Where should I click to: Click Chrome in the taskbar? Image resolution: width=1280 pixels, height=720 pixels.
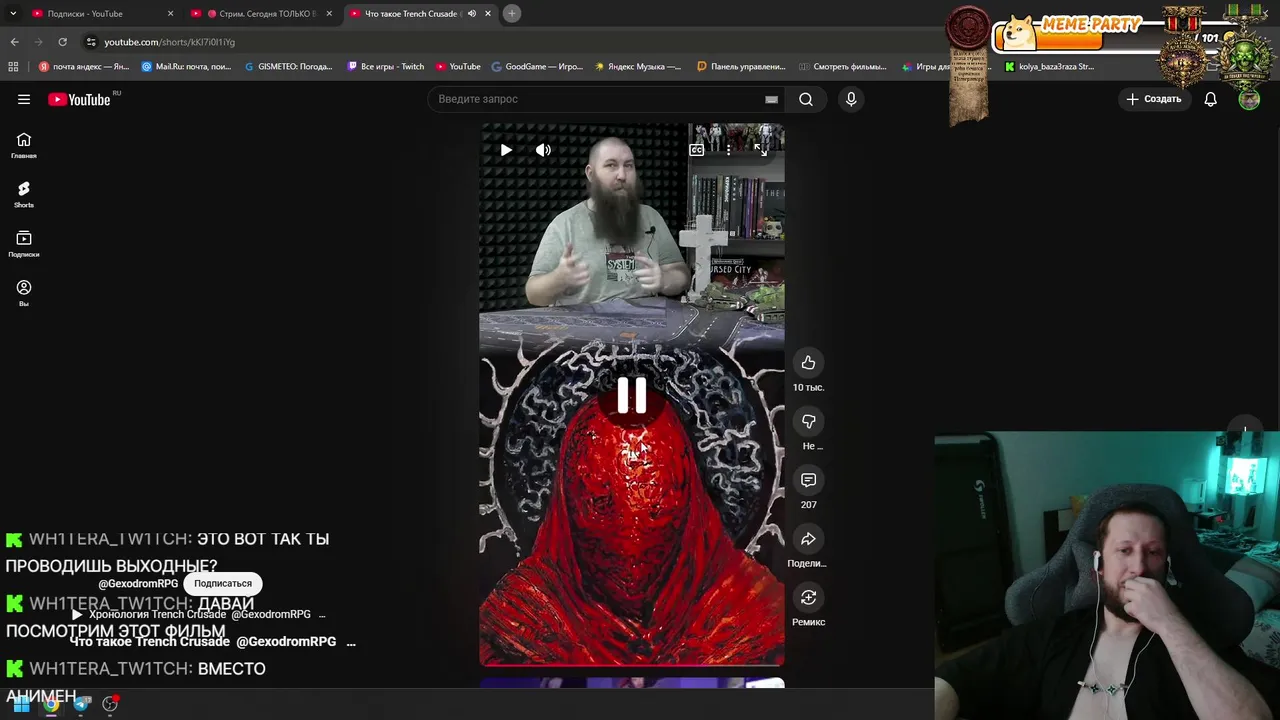coord(51,704)
